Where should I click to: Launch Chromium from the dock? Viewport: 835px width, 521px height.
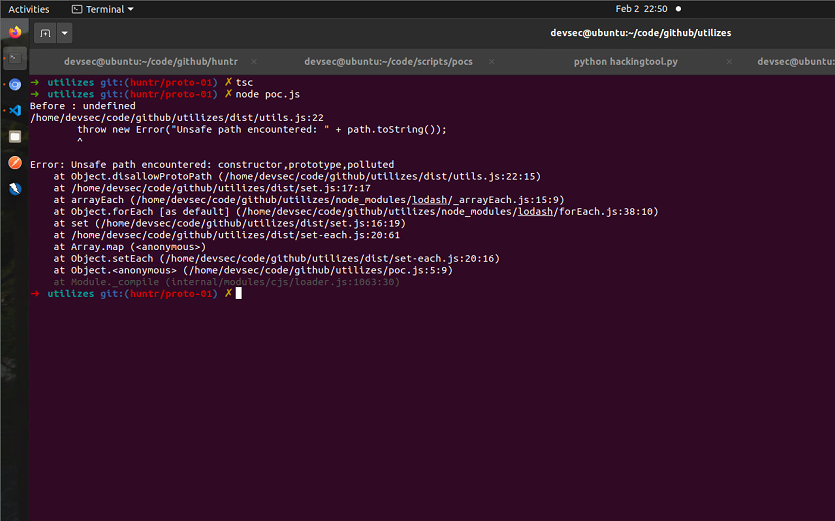15,84
